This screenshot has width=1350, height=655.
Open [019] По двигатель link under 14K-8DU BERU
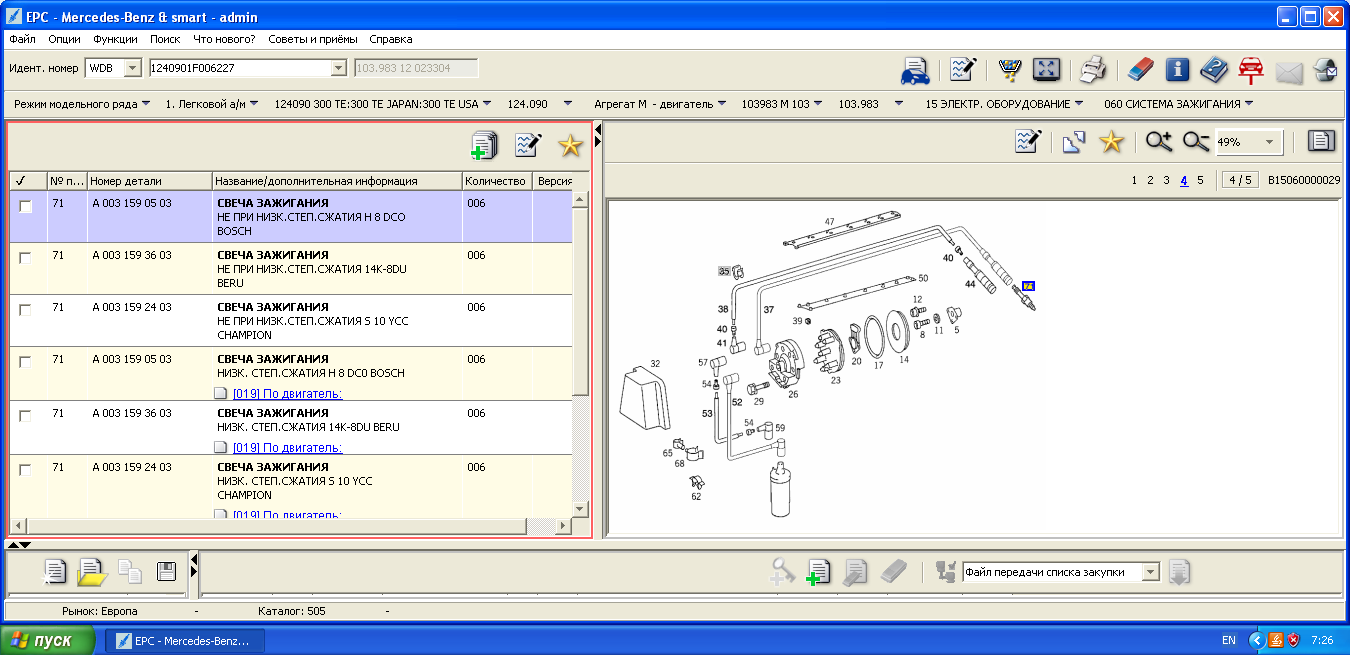tap(287, 448)
